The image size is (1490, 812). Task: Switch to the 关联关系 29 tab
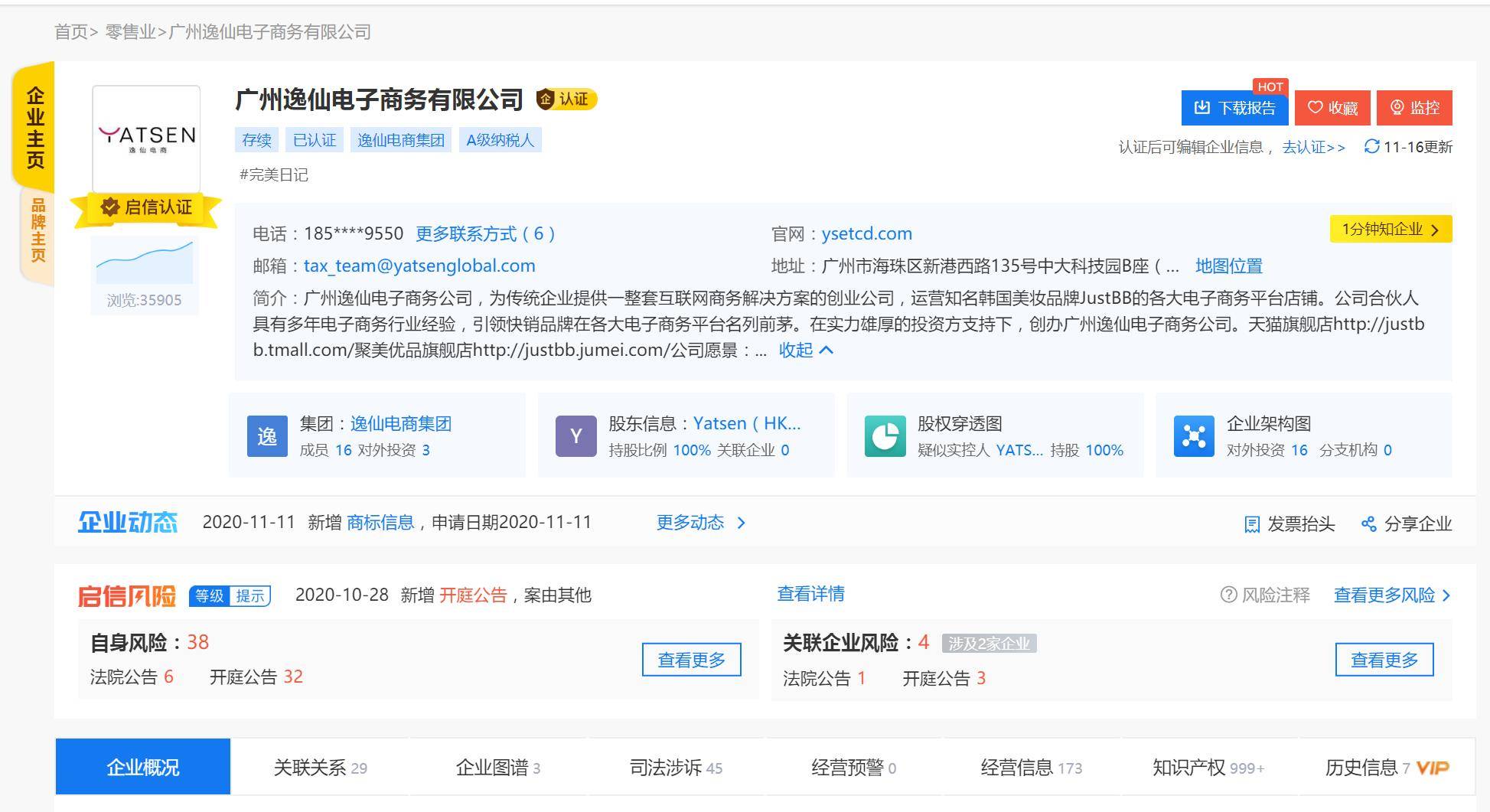pos(321,767)
